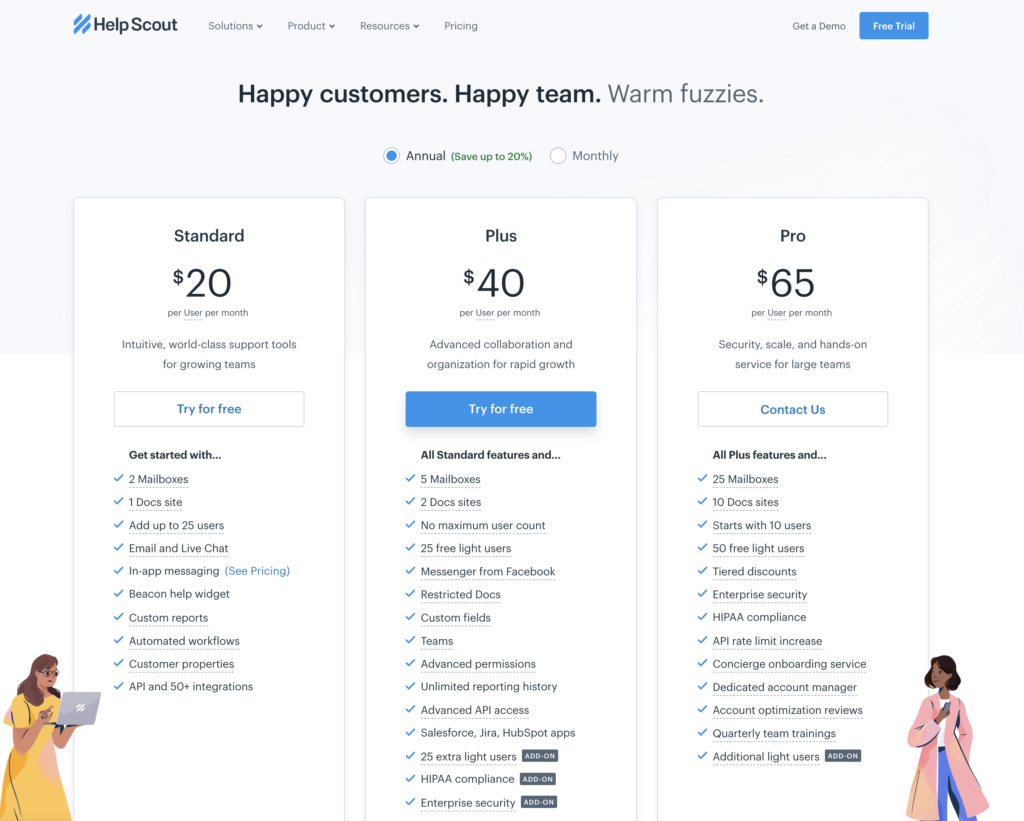
Task: Click Add up to 25 users
Action: click(176, 525)
